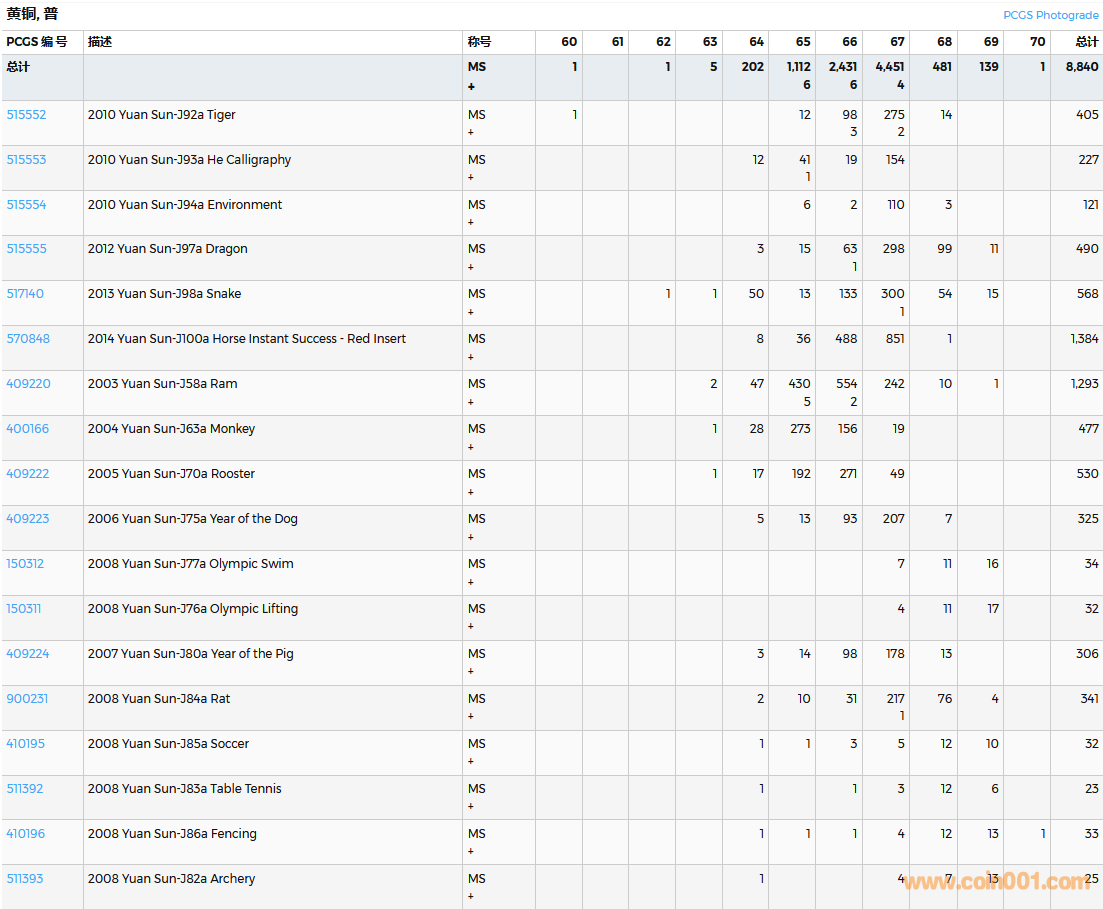Screen dimensions: 1103x909
Task: Click the 410195 Soccer coin link
Action: [x=25, y=744]
